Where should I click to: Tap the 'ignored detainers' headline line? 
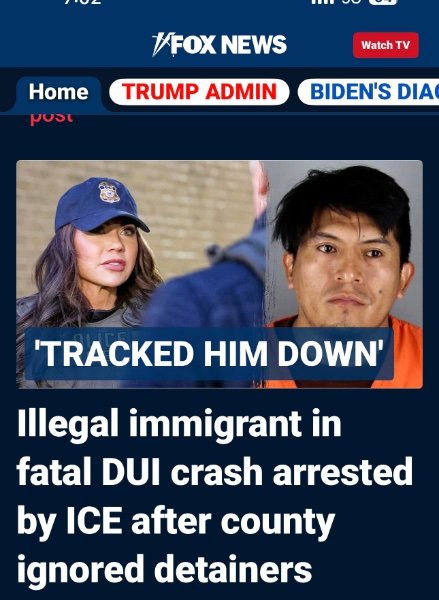coord(165,569)
